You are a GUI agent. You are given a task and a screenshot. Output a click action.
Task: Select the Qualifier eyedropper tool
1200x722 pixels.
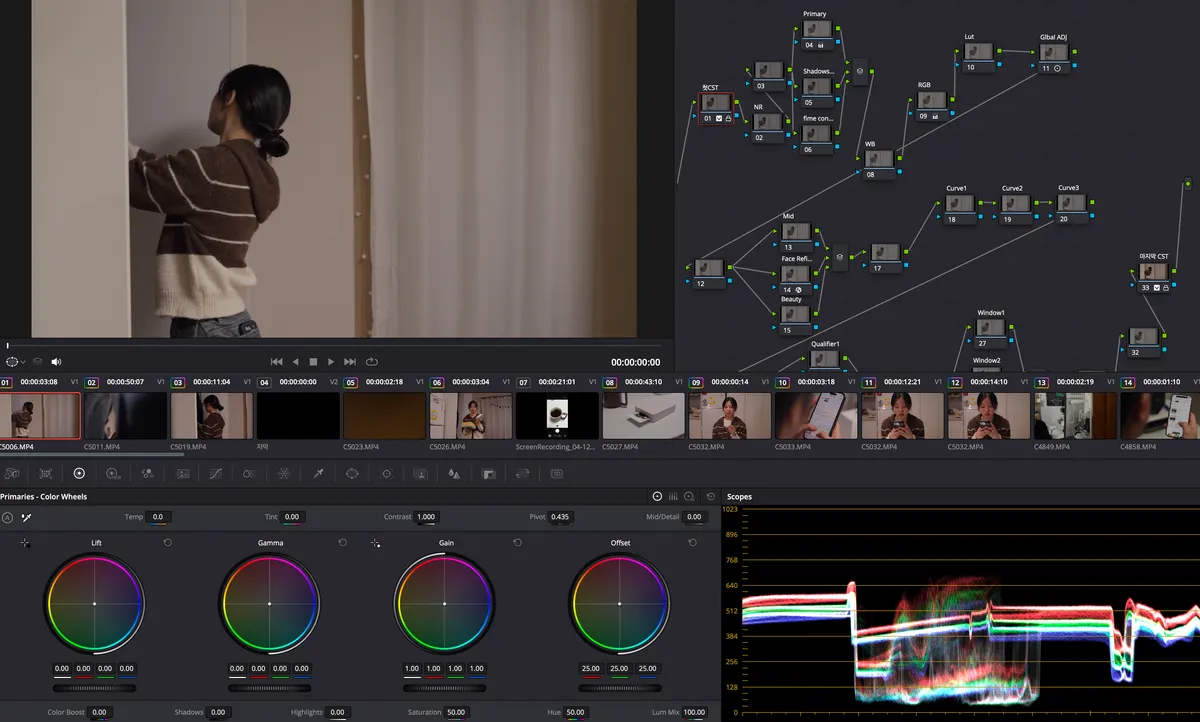318,473
